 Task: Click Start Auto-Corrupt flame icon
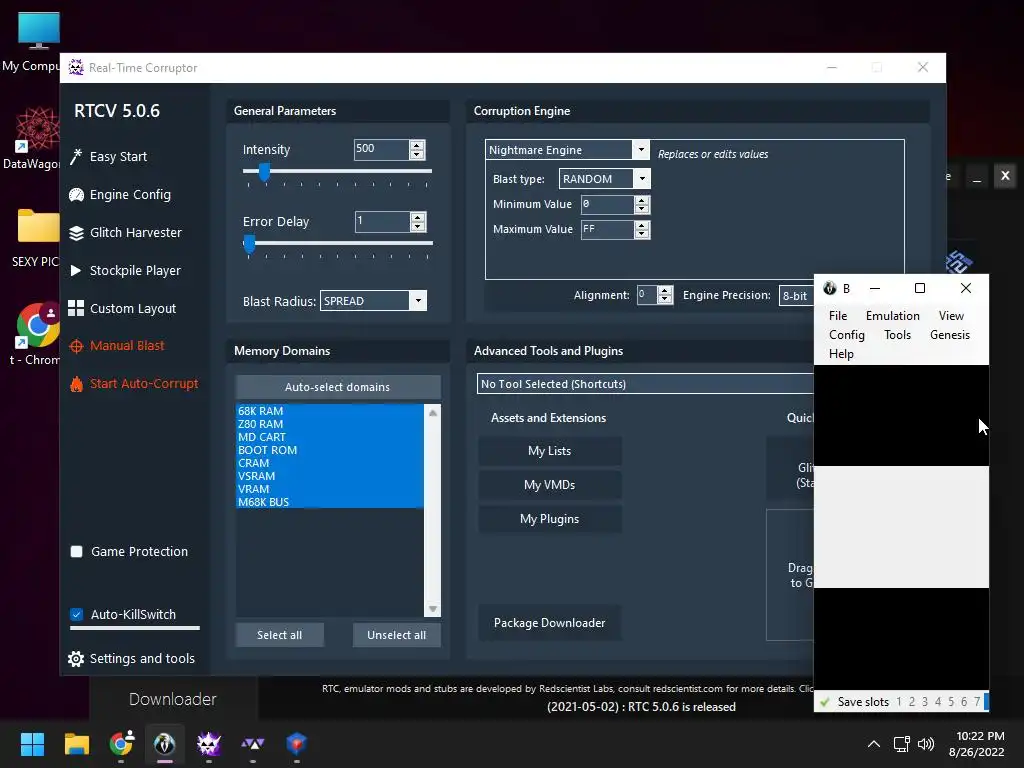[x=76, y=384]
